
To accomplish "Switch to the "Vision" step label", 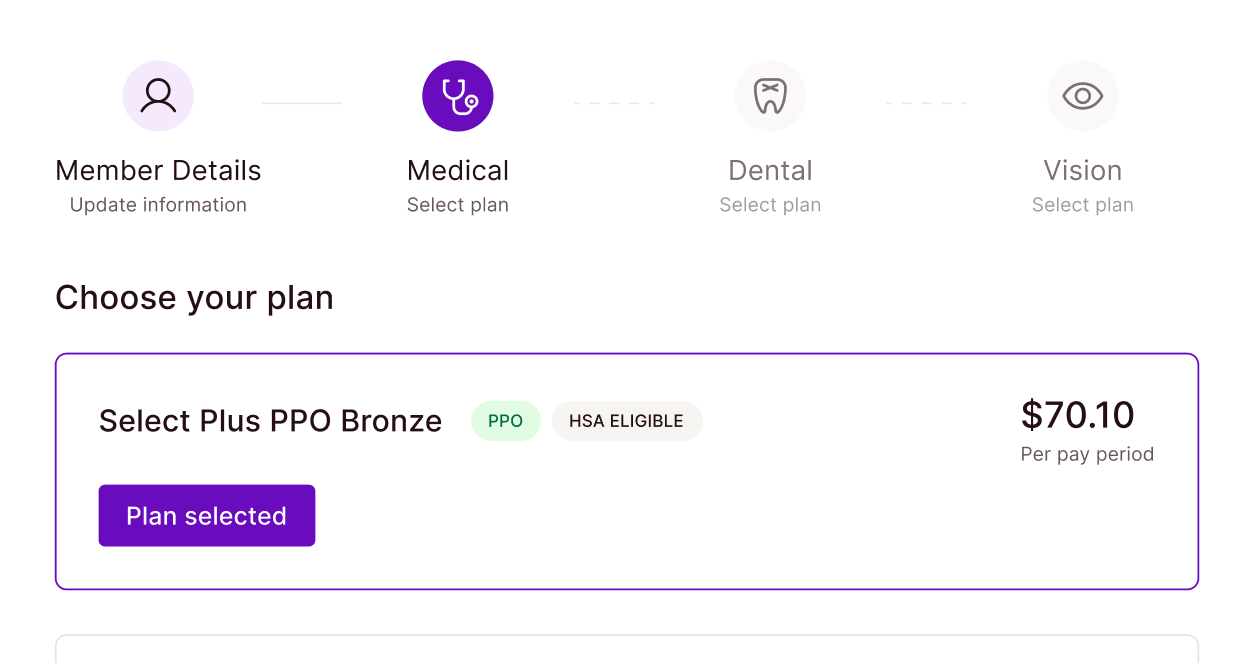I will (1082, 171).
